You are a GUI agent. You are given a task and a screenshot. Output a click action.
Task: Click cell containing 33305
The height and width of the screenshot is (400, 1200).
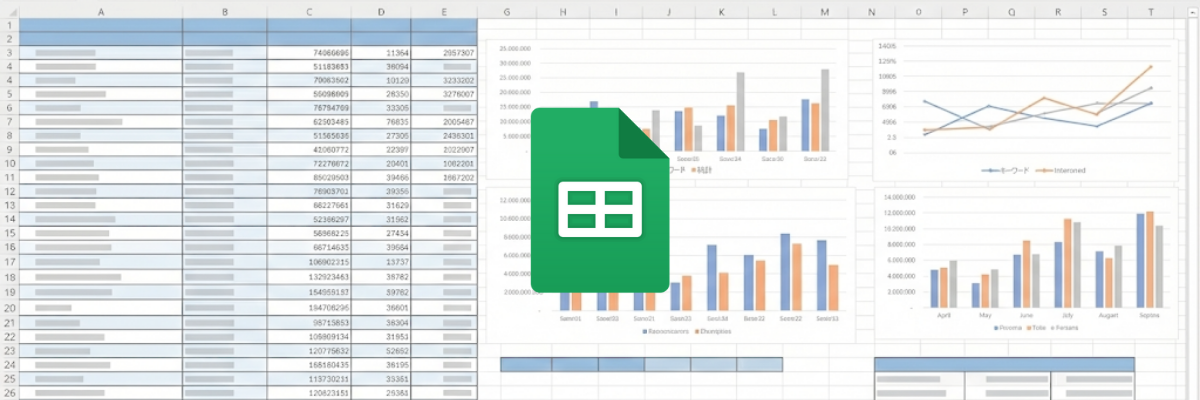pyautogui.click(x=381, y=107)
